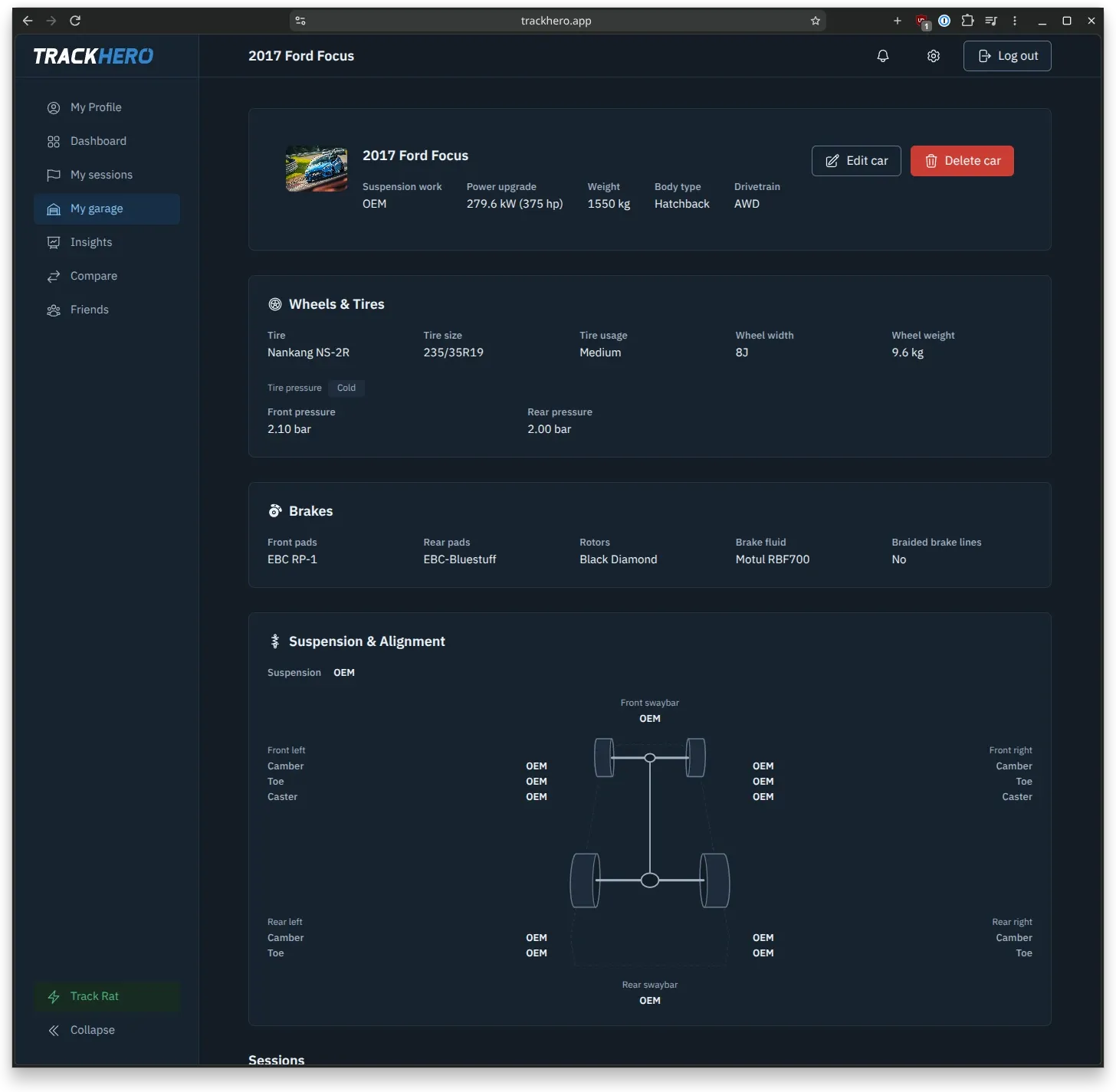Select My garage in sidebar
The image size is (1116, 1092).
click(x=107, y=208)
